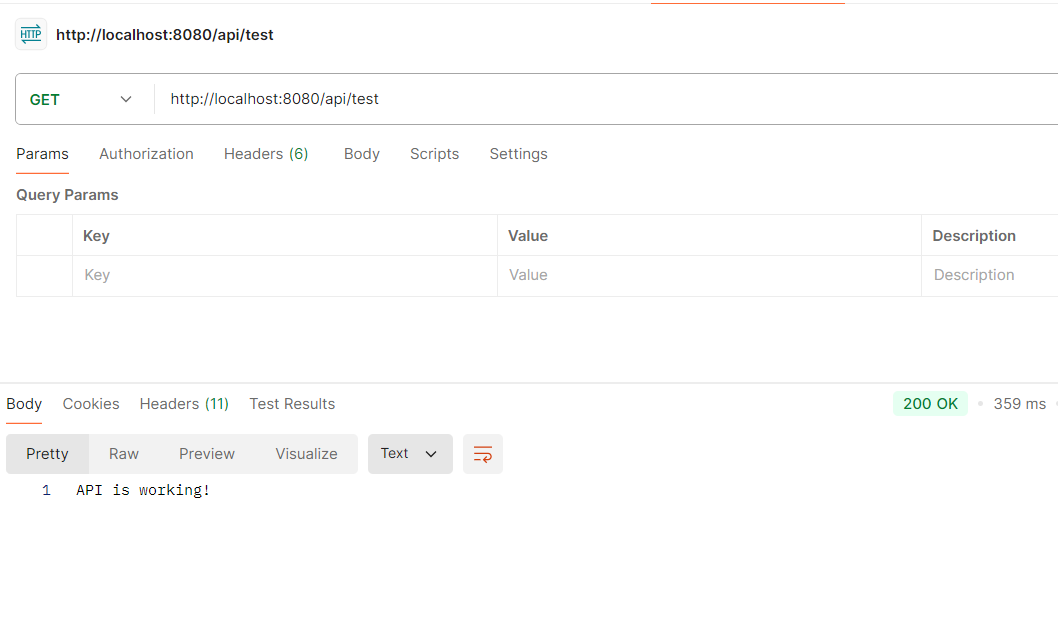This screenshot has width=1058, height=621.
Task: Select the Visualize response view
Action: [306, 454]
